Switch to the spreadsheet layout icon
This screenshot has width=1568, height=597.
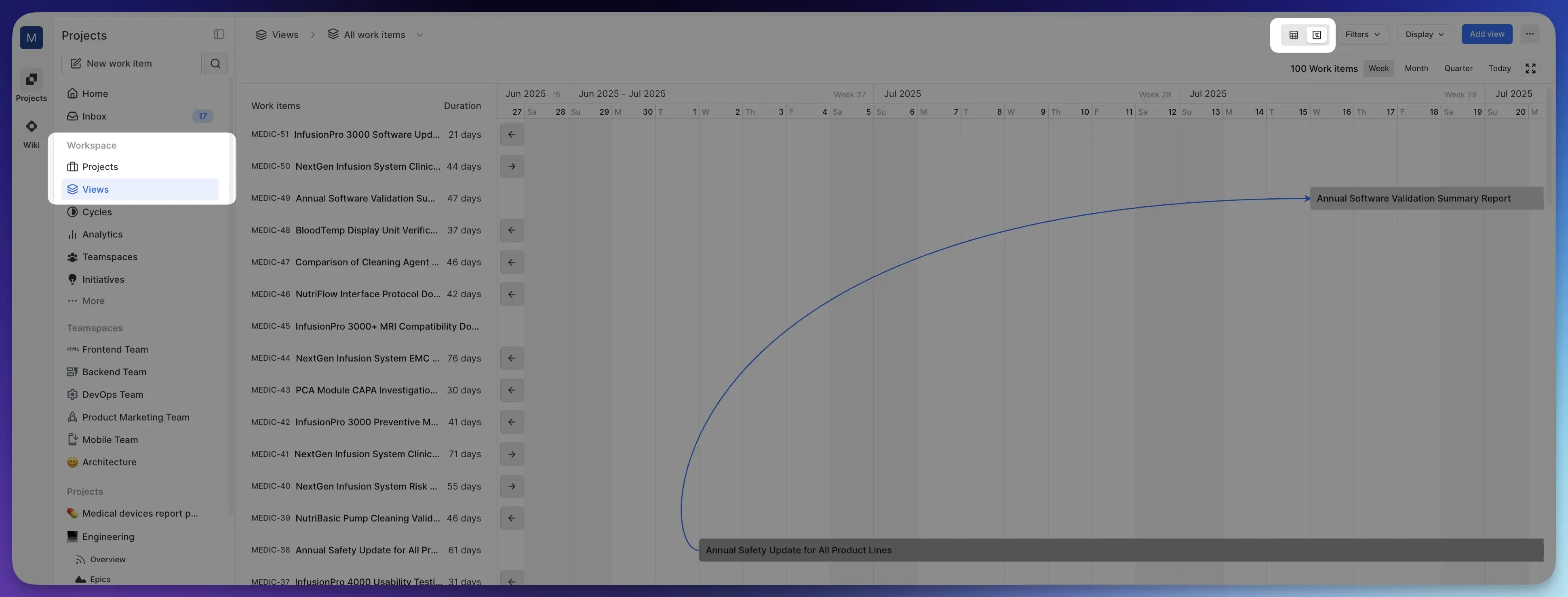click(x=1317, y=35)
